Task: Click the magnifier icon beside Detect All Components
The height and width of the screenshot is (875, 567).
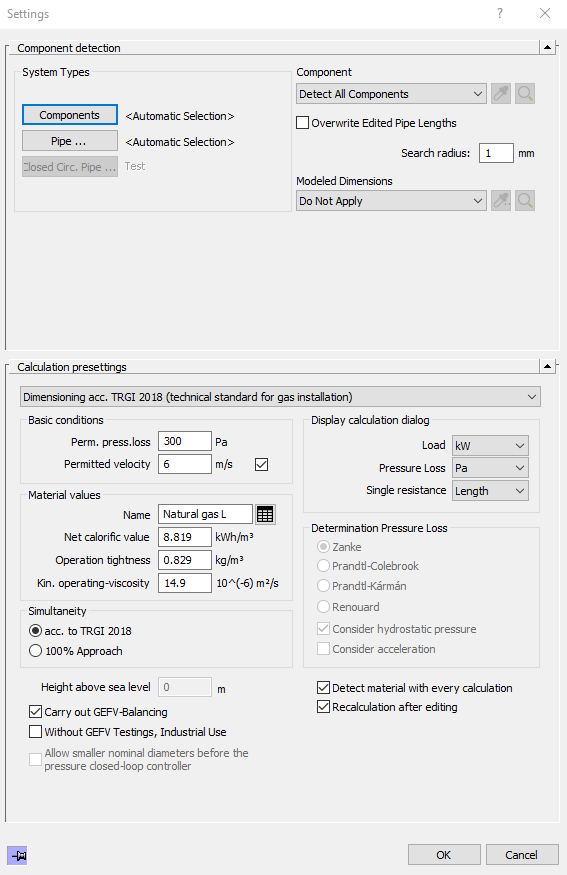Action: [x=525, y=93]
